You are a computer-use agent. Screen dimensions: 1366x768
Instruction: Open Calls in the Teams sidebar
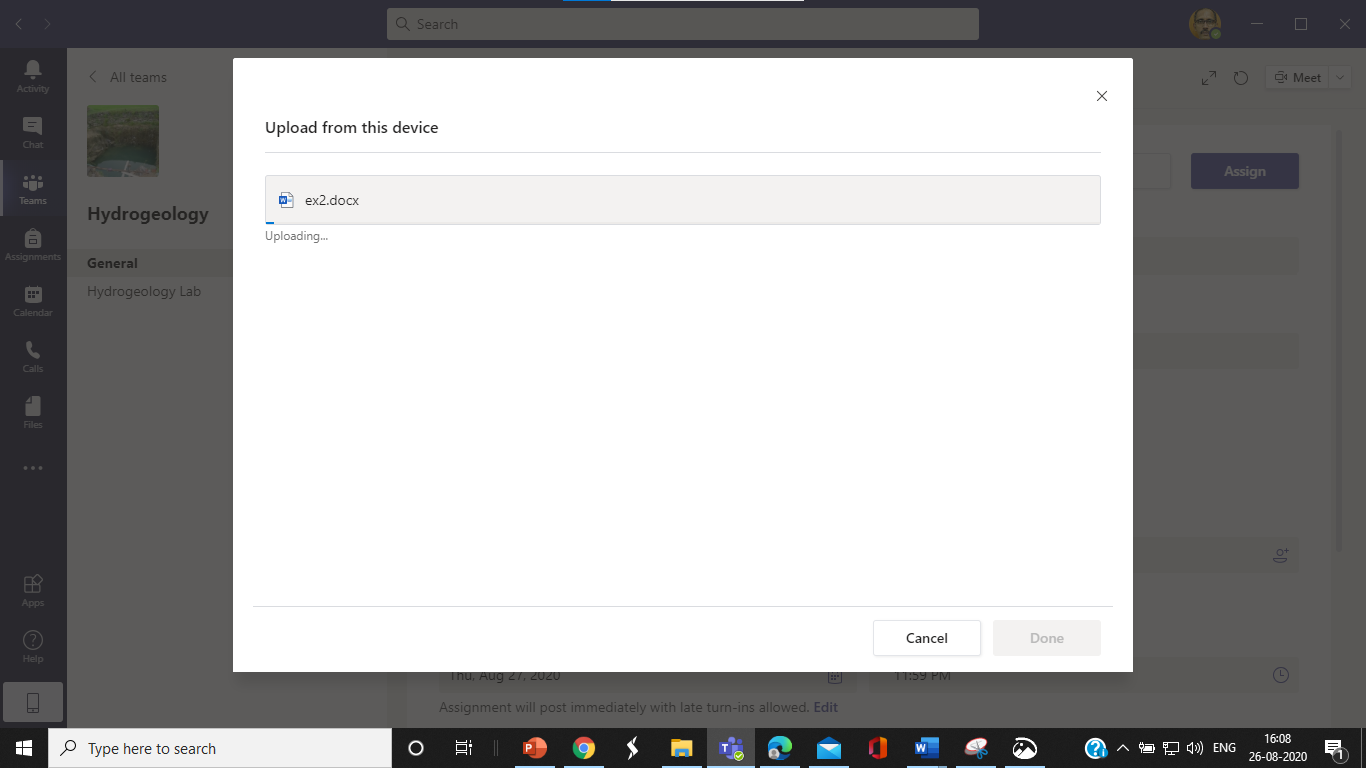33,356
